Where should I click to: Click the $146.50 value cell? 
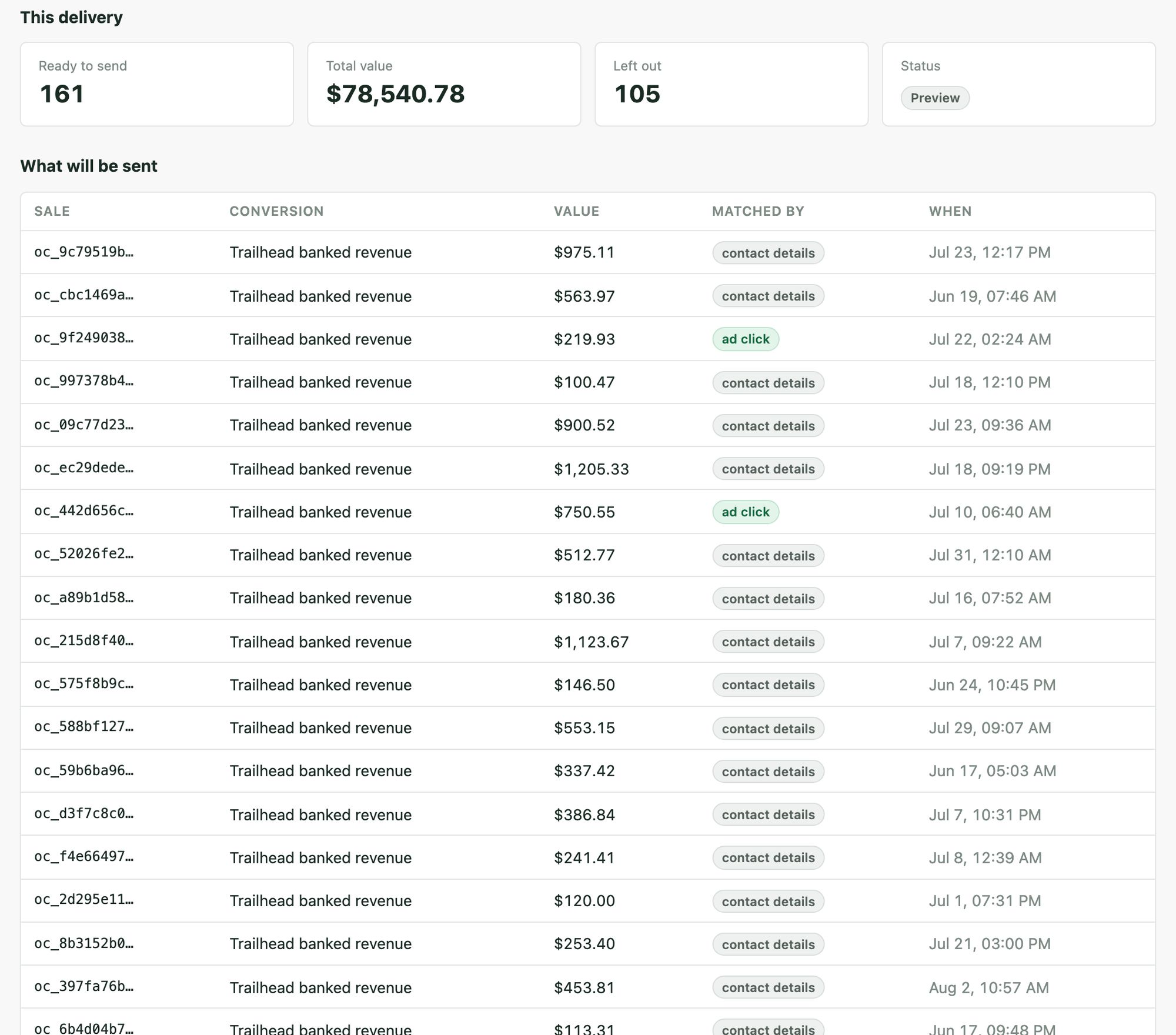584,685
